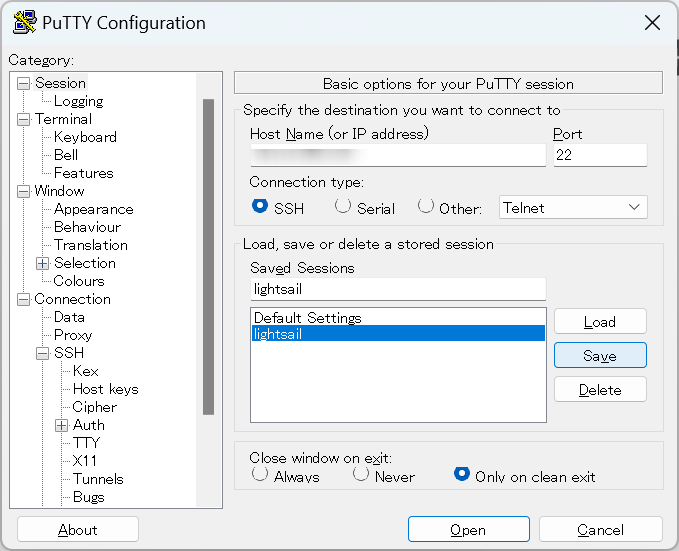The image size is (679, 551).
Task: Collapse the Terminal tree node
Action: point(23,119)
